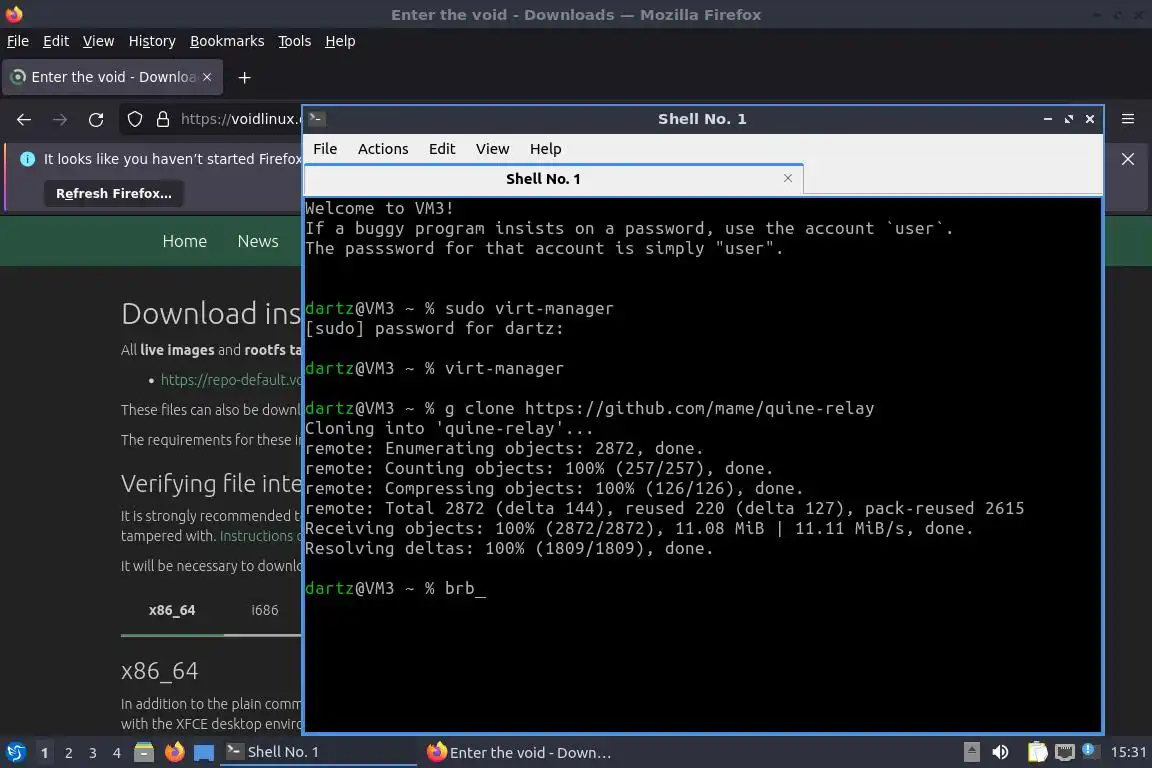Image resolution: width=1152 pixels, height=768 pixels.
Task: Switch to workspace 4
Action: click(116, 753)
